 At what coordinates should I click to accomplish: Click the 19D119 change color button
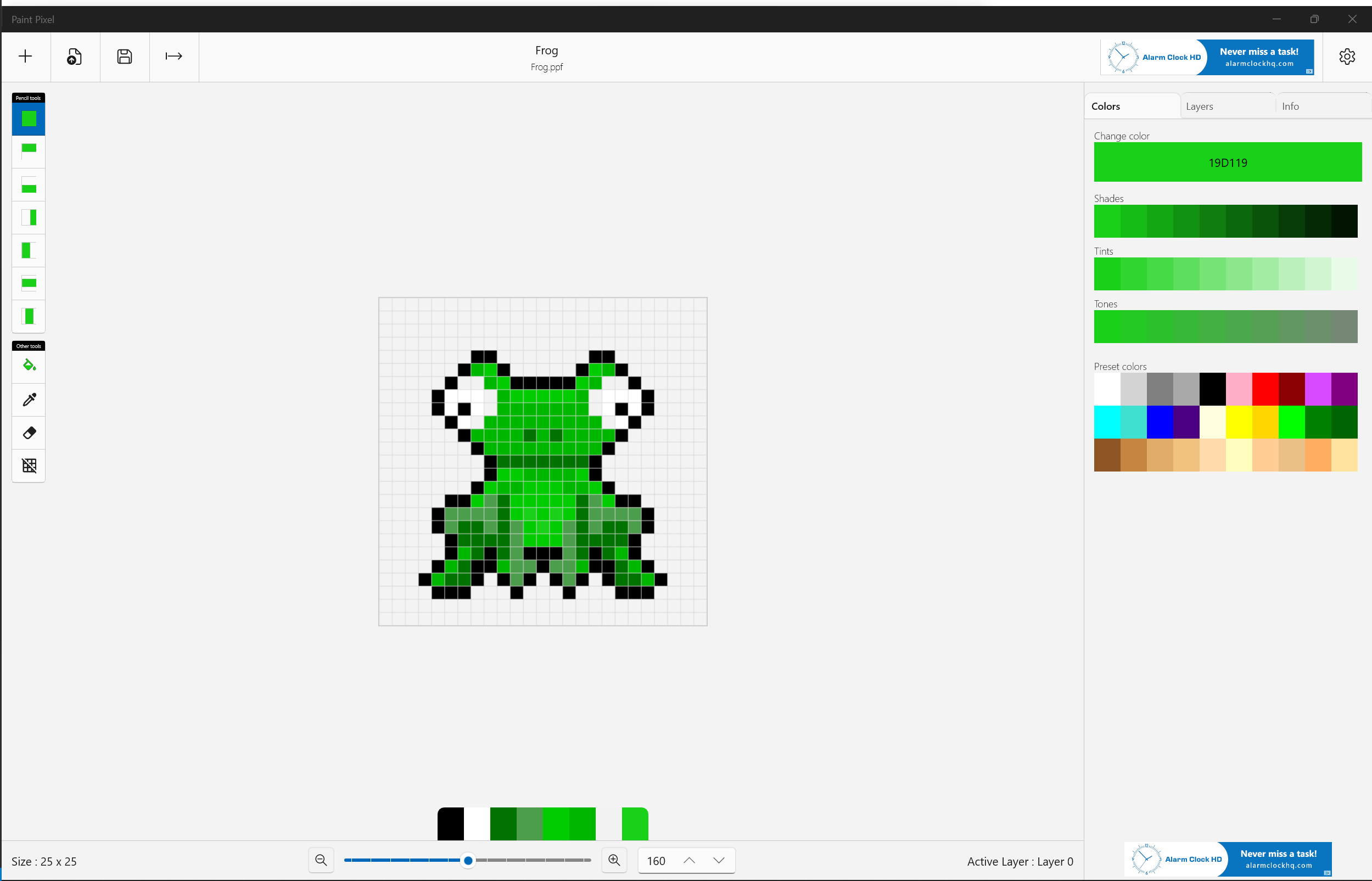point(1227,162)
